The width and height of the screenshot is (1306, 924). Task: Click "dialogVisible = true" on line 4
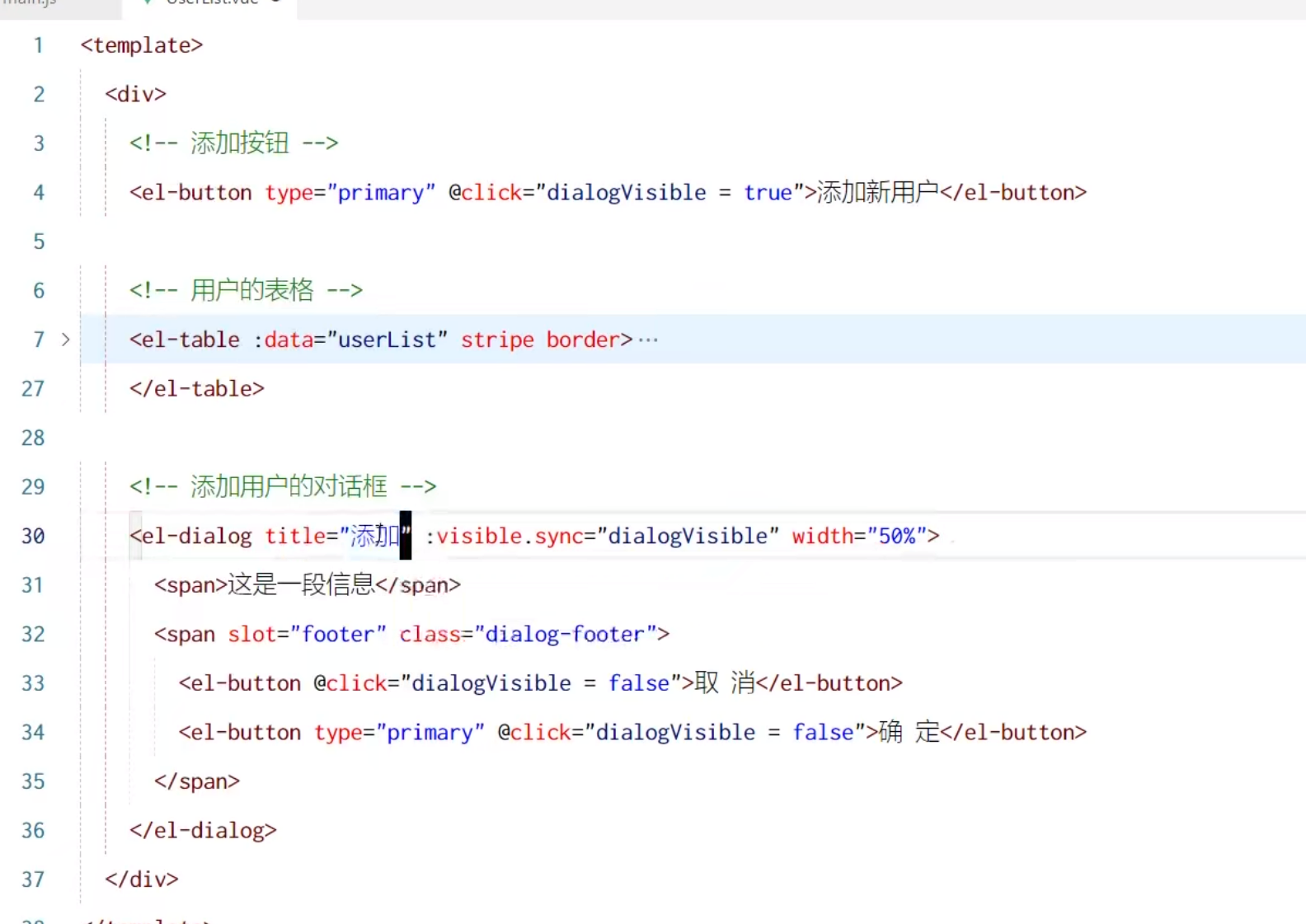(x=669, y=193)
